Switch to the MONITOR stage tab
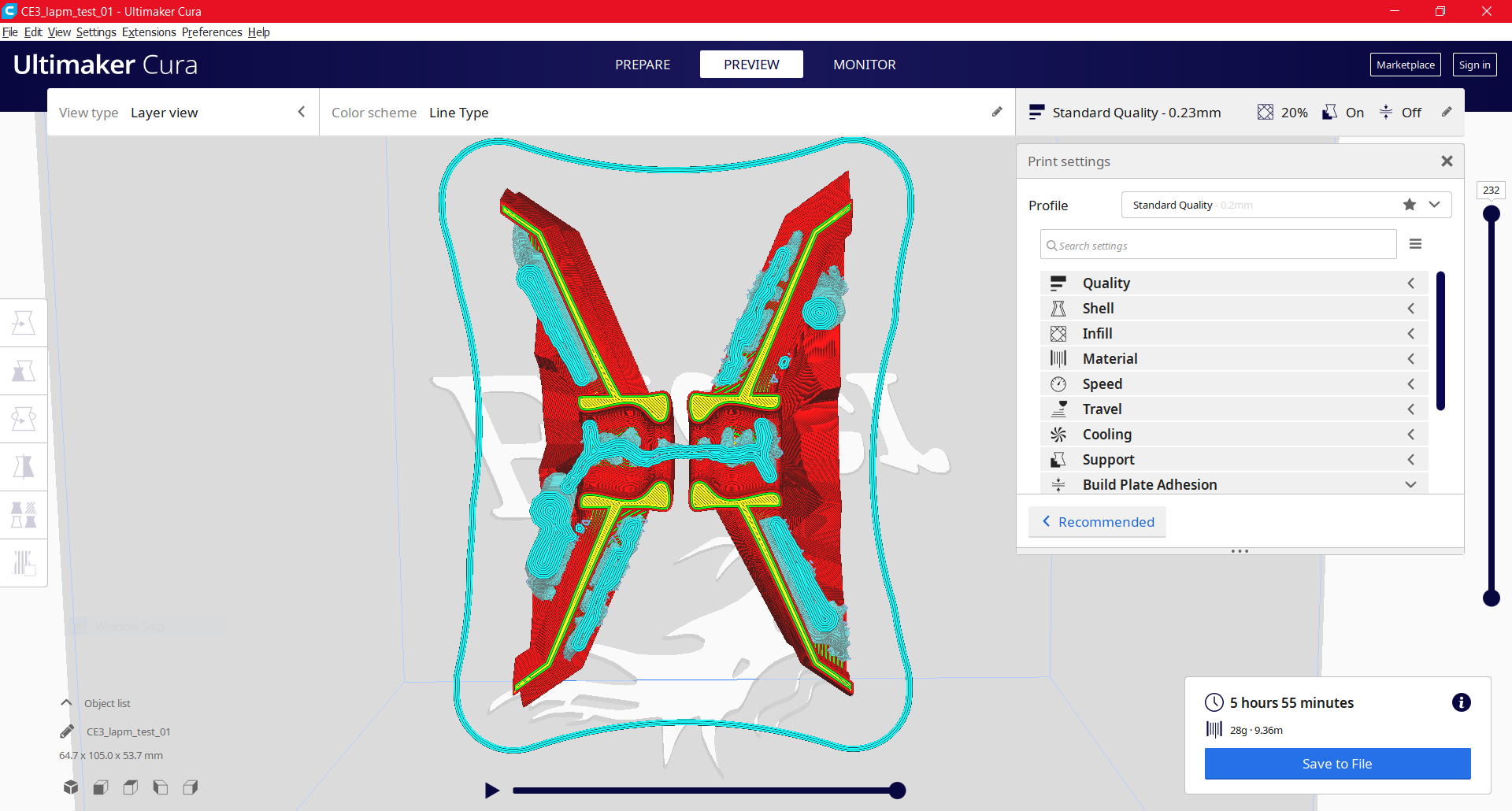This screenshot has height=811, width=1512. click(864, 65)
